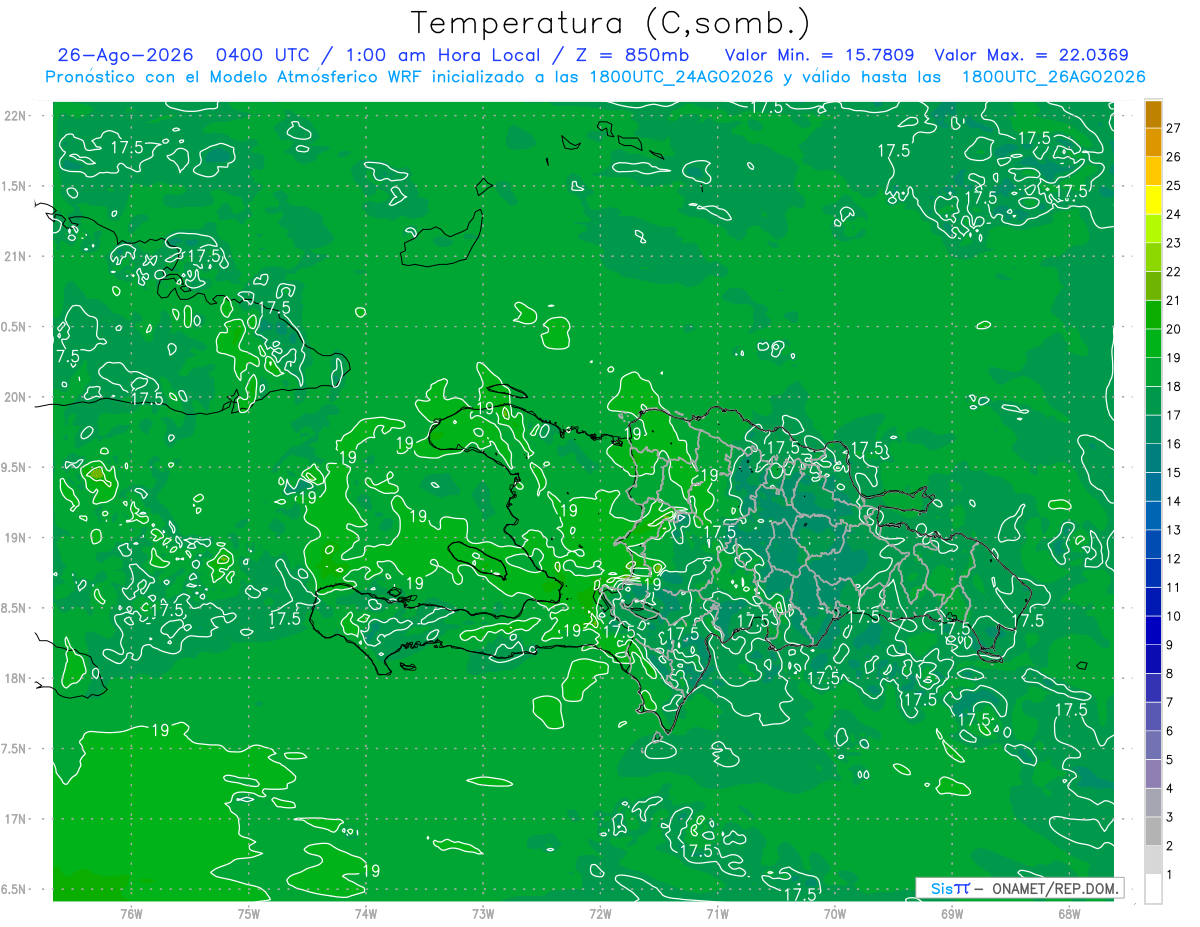
Task: Click the title 'Temperatura (C,somb.)'
Action: [611, 24]
